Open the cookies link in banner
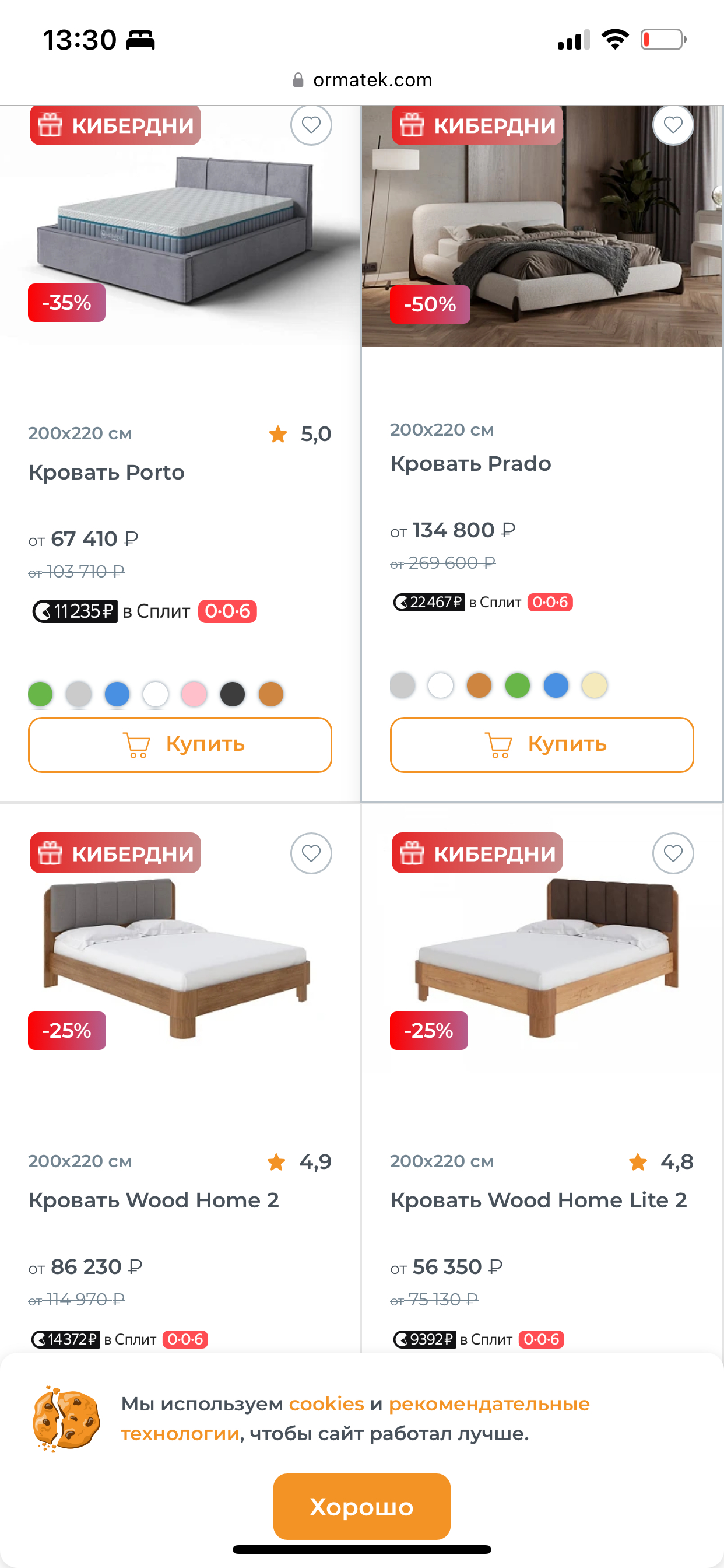724x1568 pixels. [326, 1403]
